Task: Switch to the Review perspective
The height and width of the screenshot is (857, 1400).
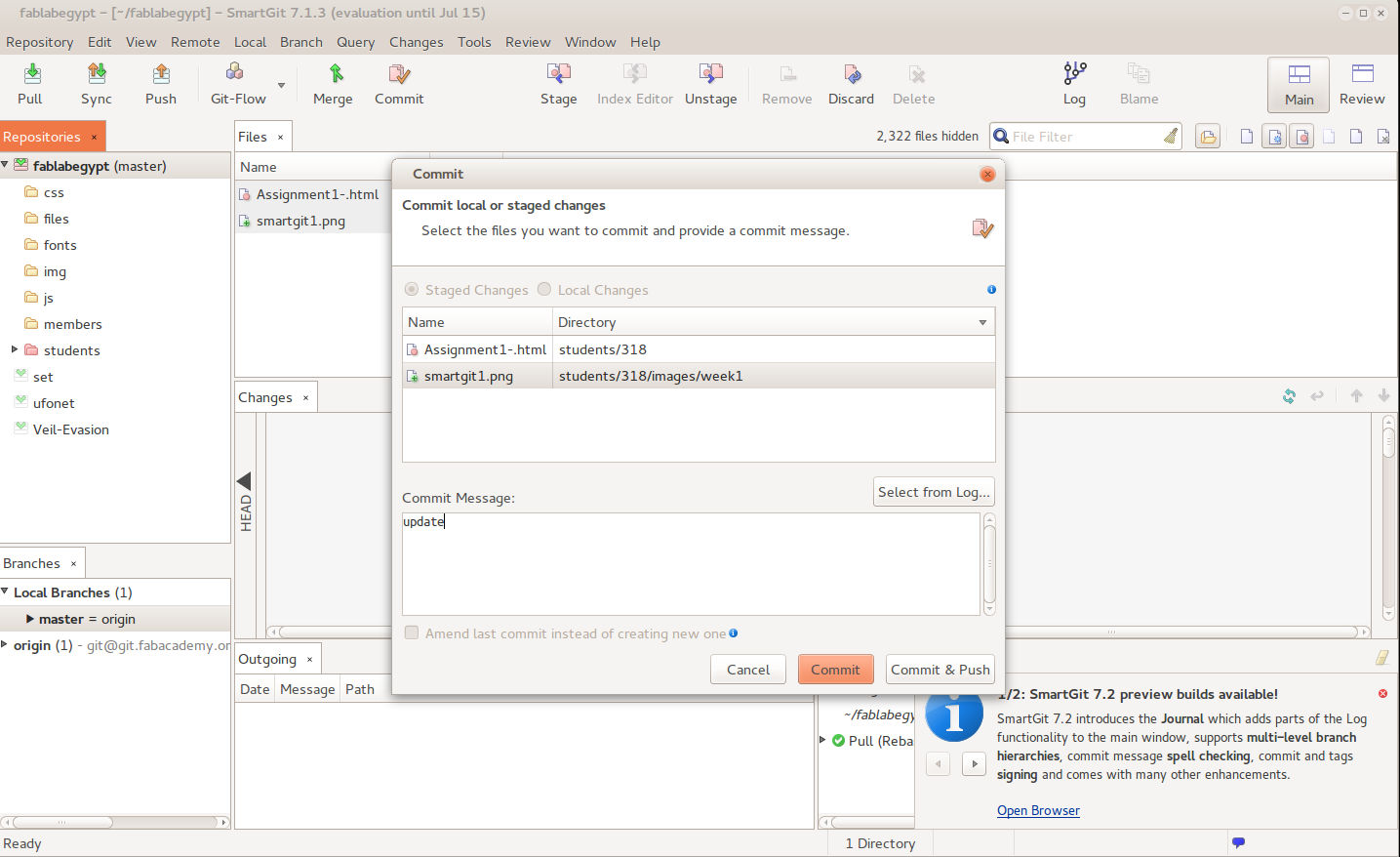Action: click(1362, 85)
